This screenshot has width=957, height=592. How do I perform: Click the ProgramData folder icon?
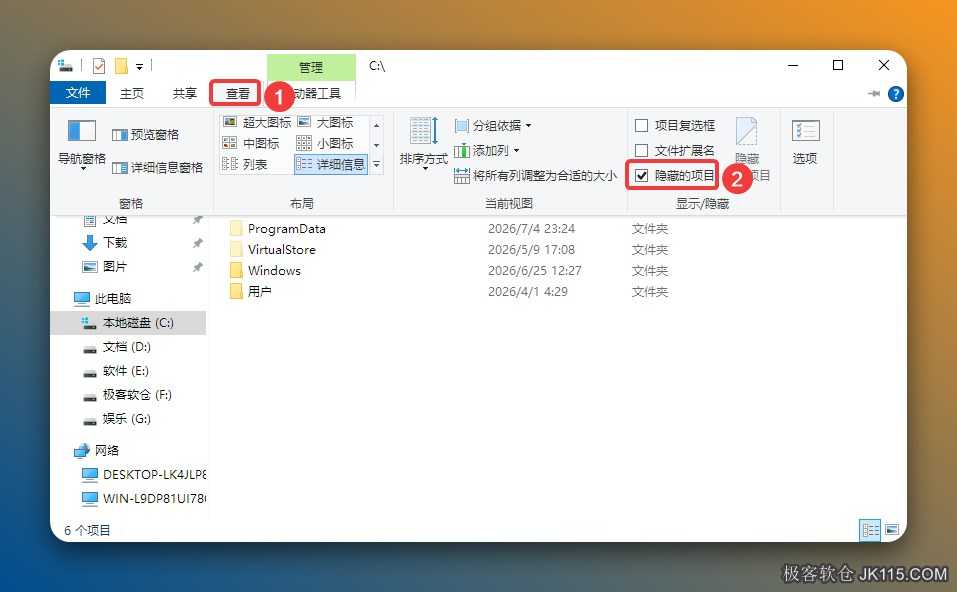(x=236, y=229)
